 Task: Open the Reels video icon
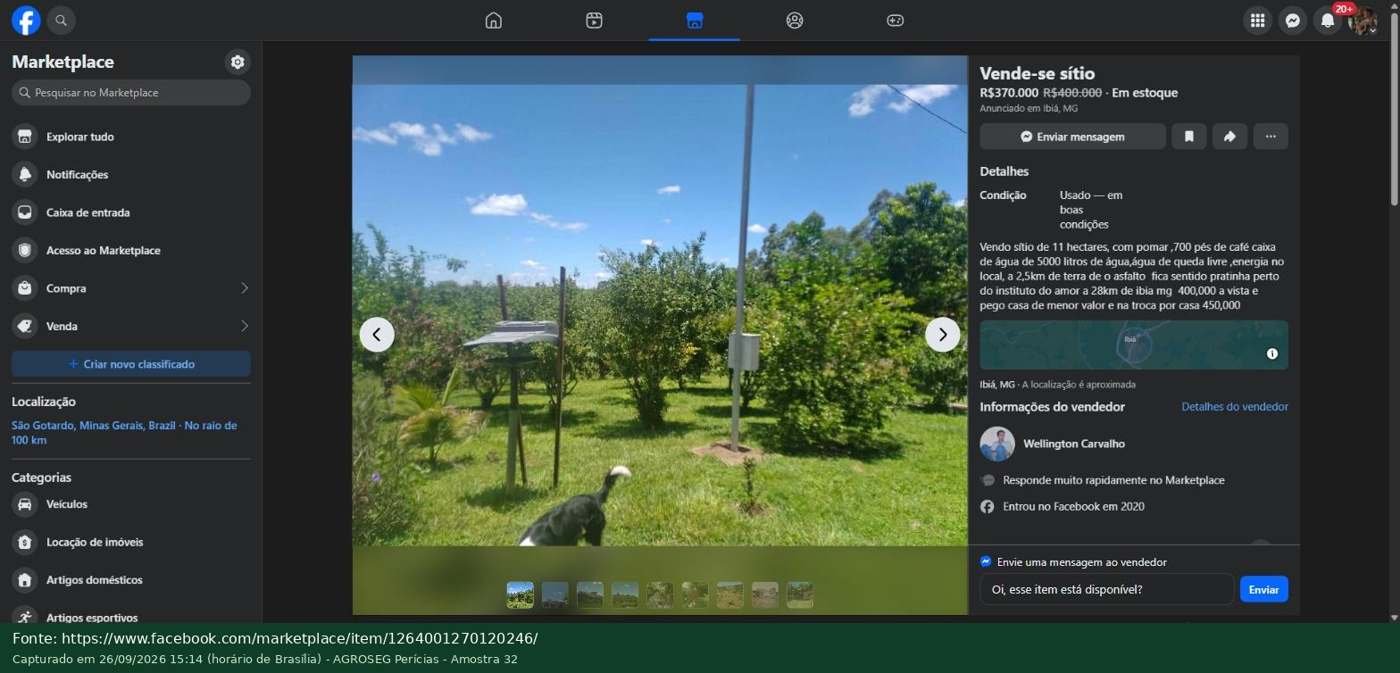tap(594, 20)
